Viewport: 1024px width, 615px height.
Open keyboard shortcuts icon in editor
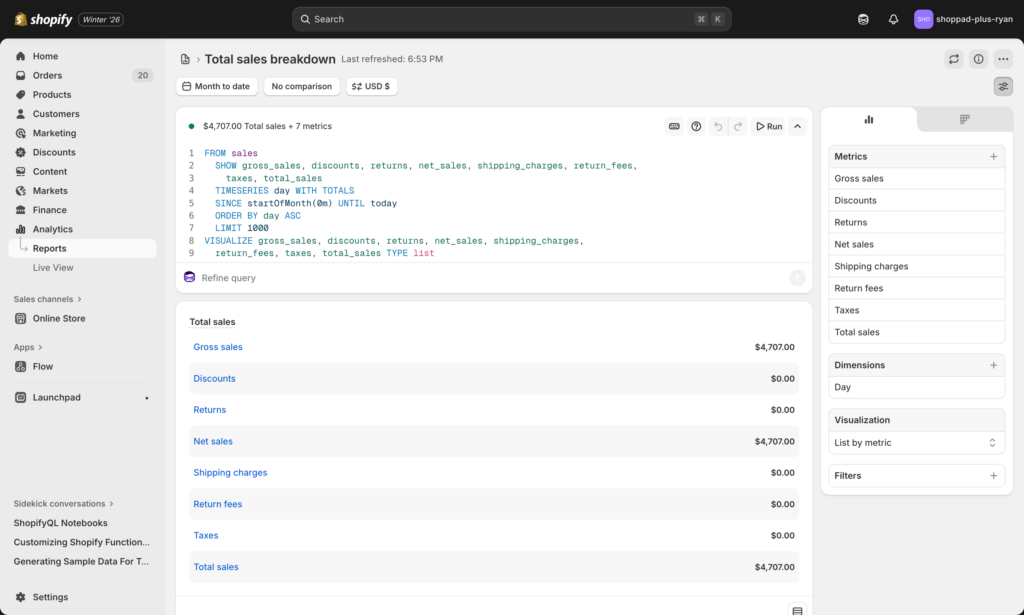[x=675, y=127]
